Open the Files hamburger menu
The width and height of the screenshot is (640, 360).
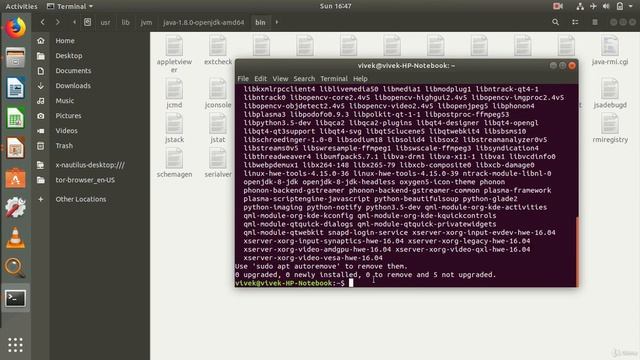point(595,22)
